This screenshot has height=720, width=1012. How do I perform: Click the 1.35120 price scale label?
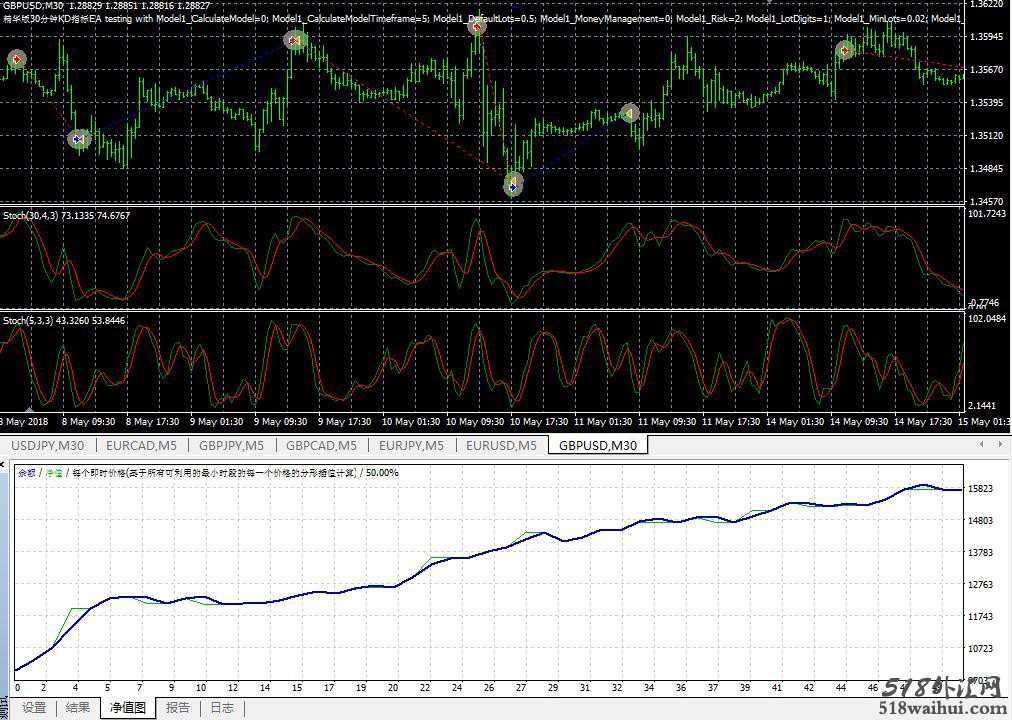tap(987, 135)
